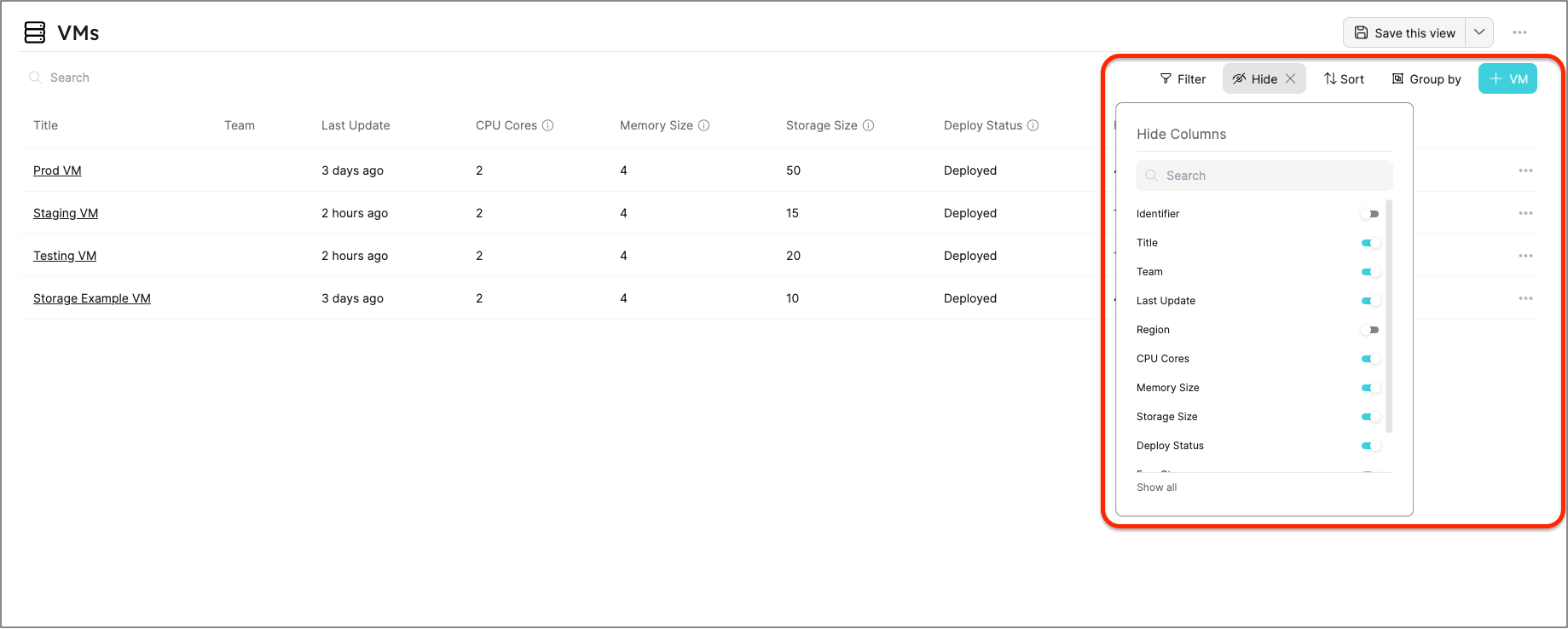Open the Prod VM link
Viewport: 1568px width, 629px height.
[57, 170]
